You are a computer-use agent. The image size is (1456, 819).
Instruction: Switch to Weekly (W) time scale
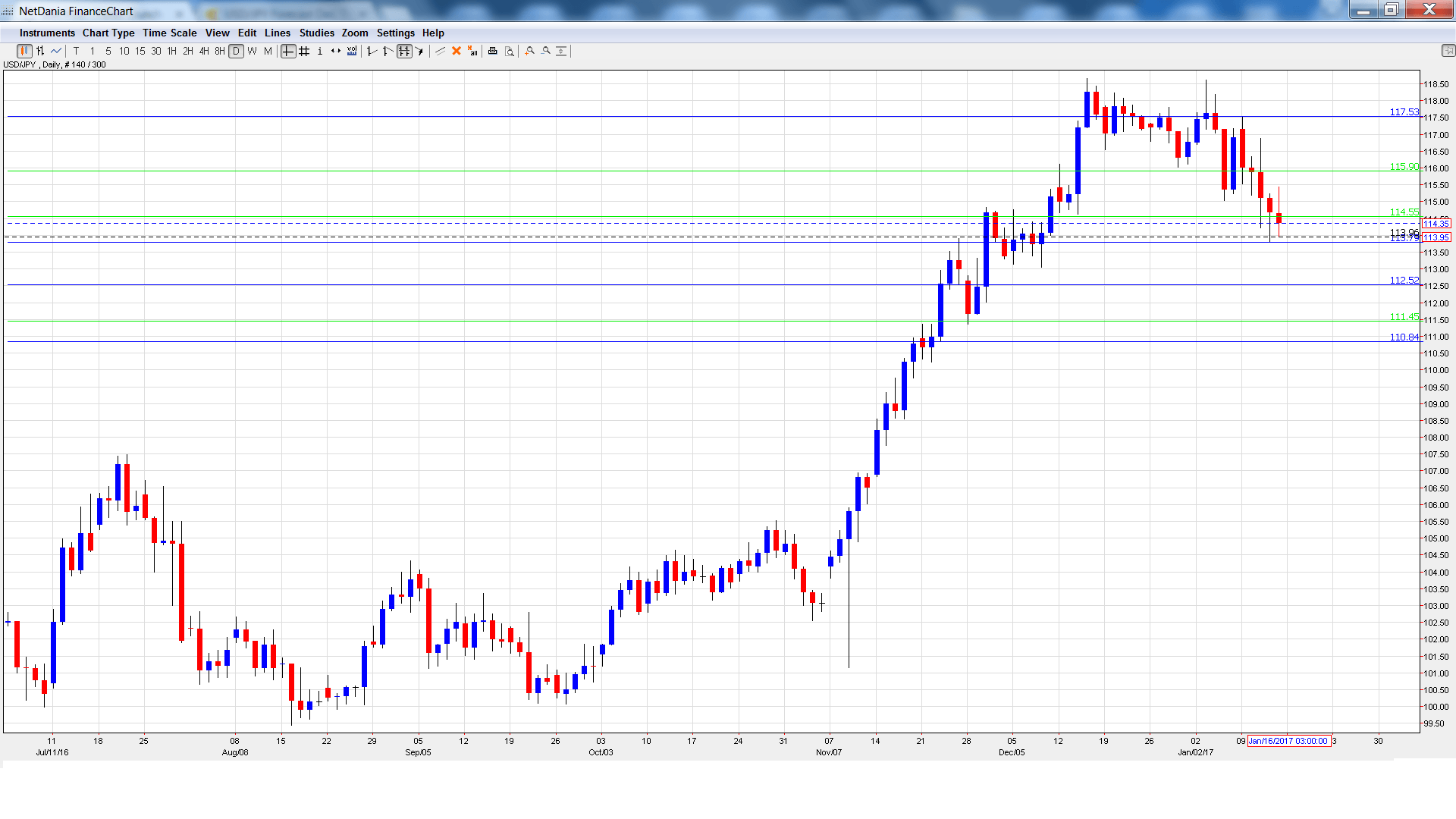coord(252,51)
